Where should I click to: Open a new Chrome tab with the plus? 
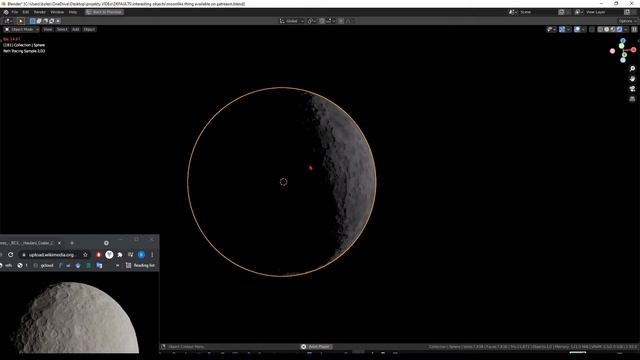(72, 243)
